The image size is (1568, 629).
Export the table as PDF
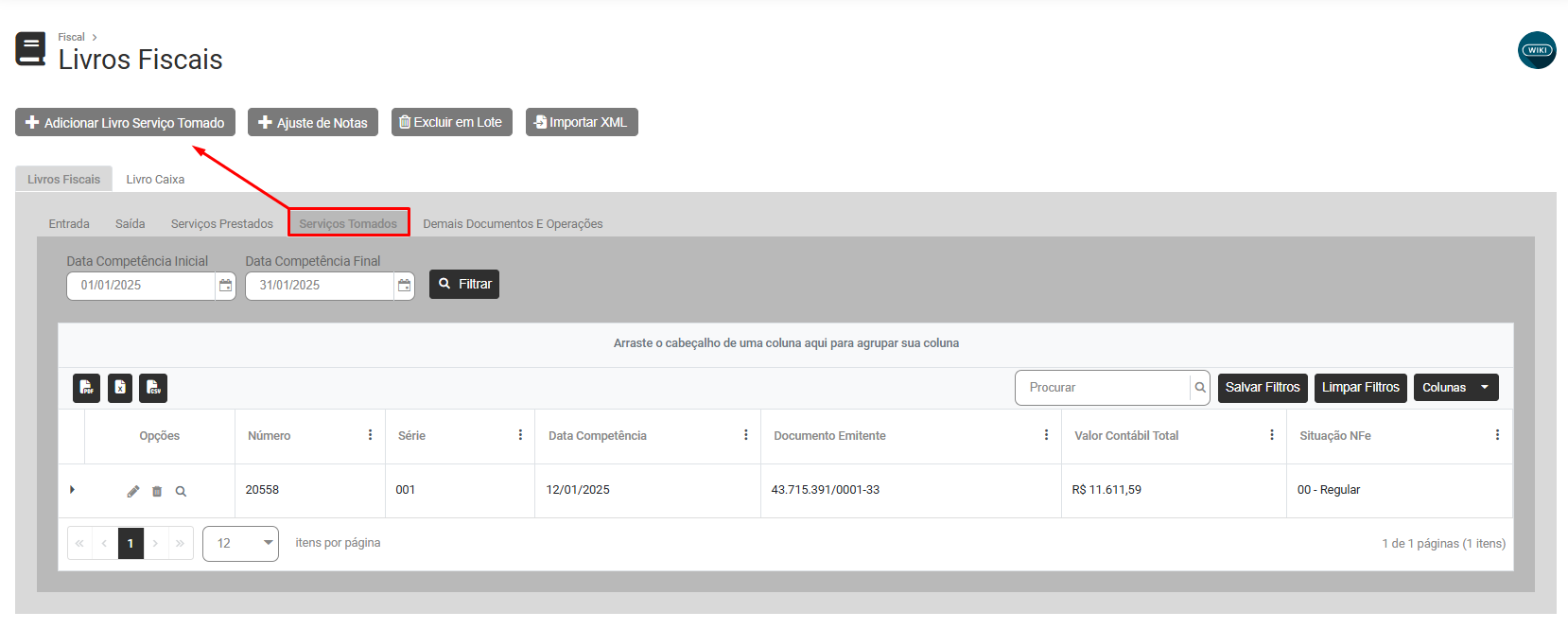(x=86, y=388)
